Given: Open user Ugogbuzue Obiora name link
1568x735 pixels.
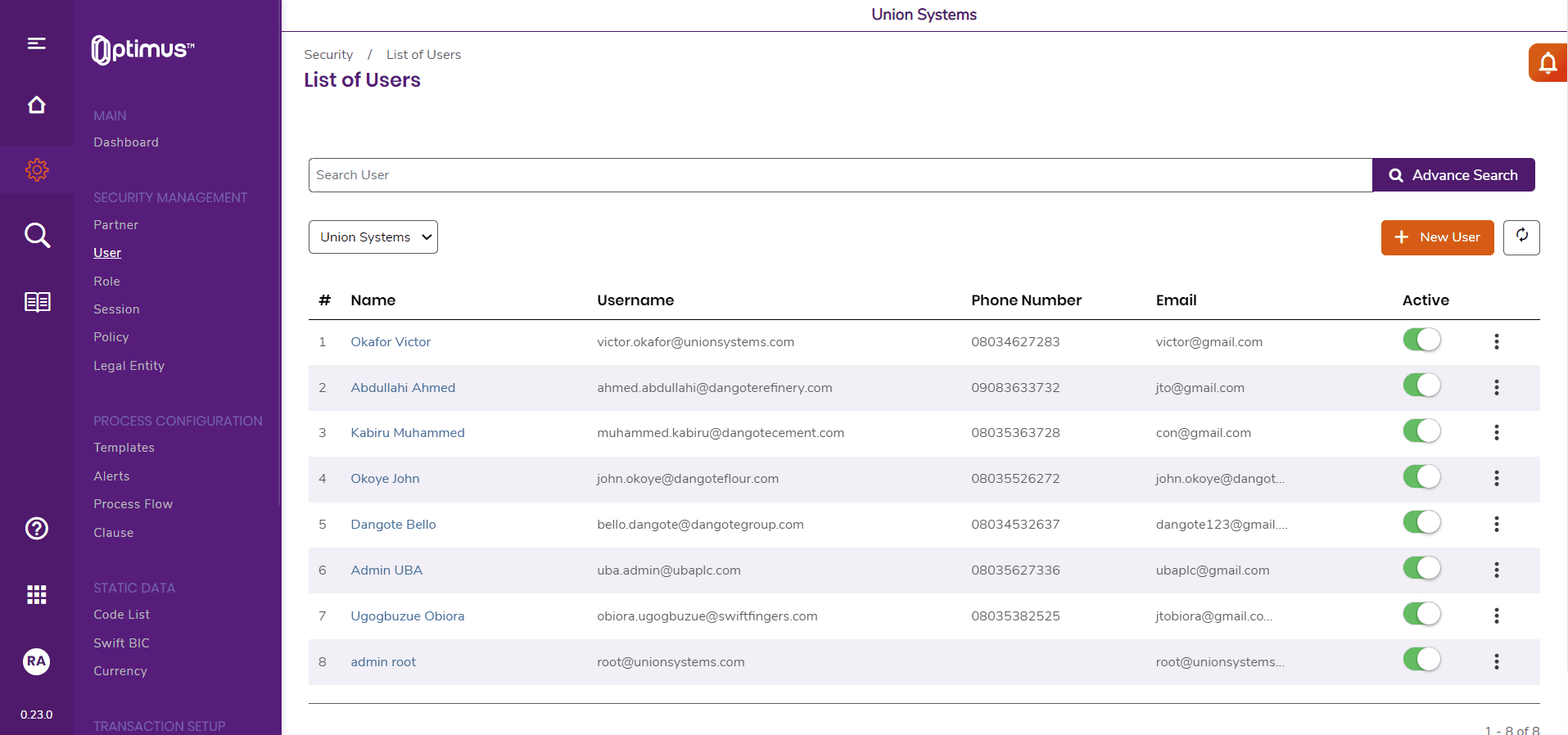Looking at the screenshot, I should [408, 616].
